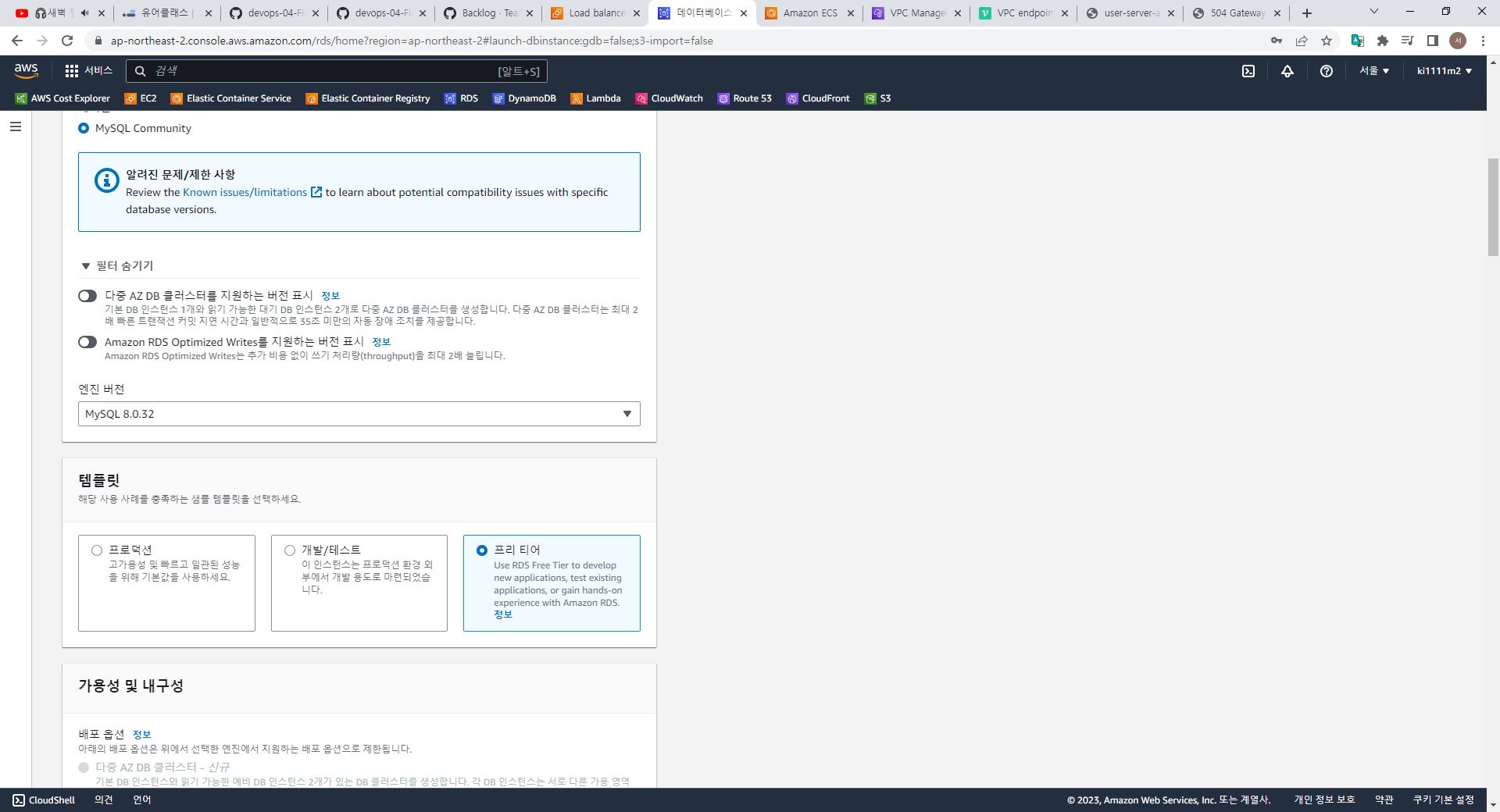The image size is (1500, 812).
Task: Collapse the 필터 숨기기 section
Action: (117, 266)
